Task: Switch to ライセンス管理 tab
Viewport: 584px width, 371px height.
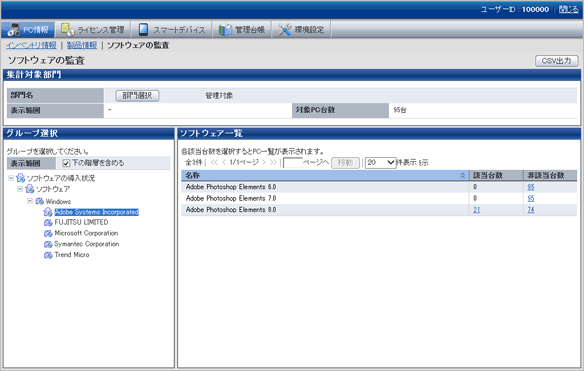Action: [x=93, y=29]
